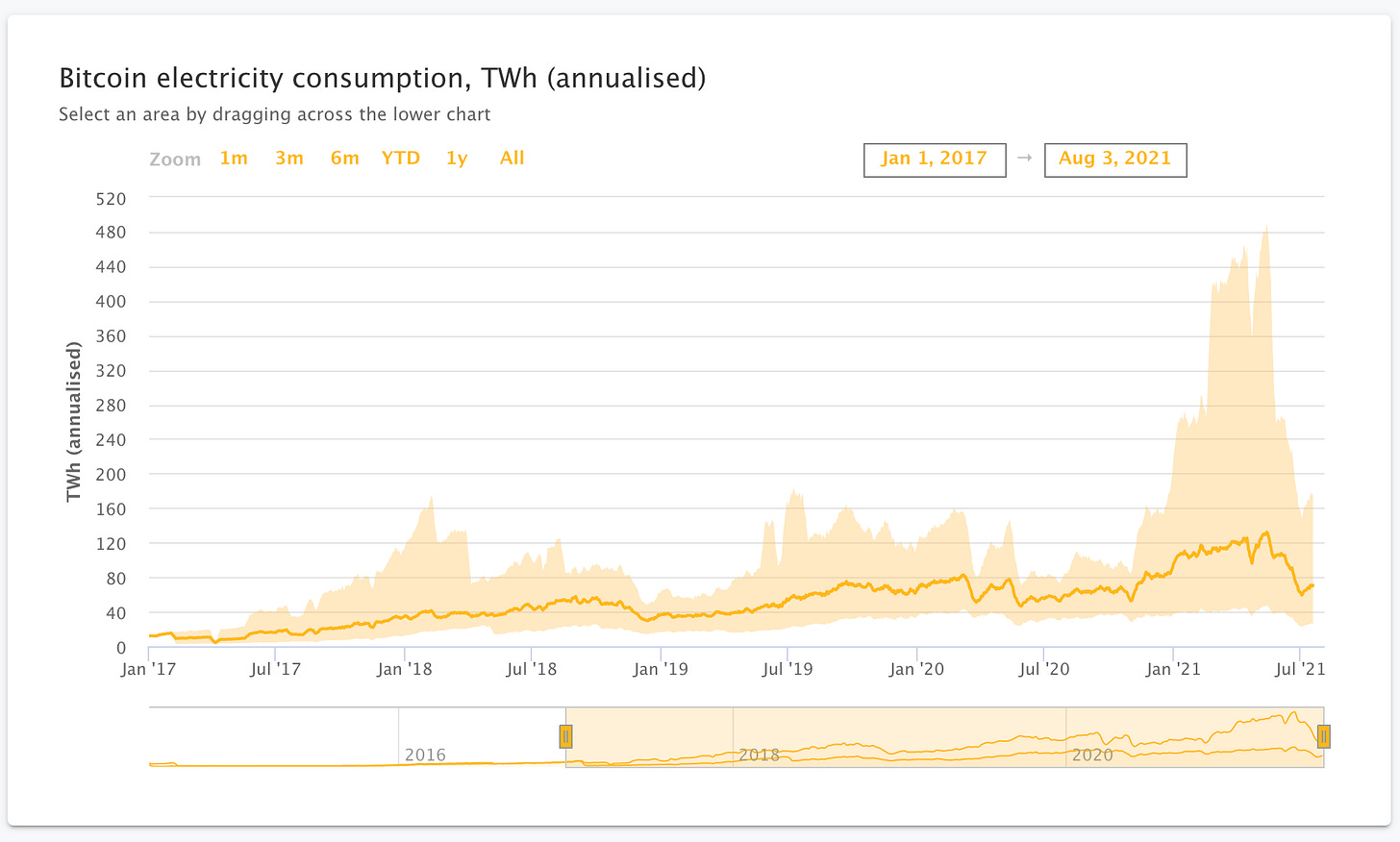Click the Jul '18 axis label
Viewport: 1400px width, 842px height.
[532, 669]
